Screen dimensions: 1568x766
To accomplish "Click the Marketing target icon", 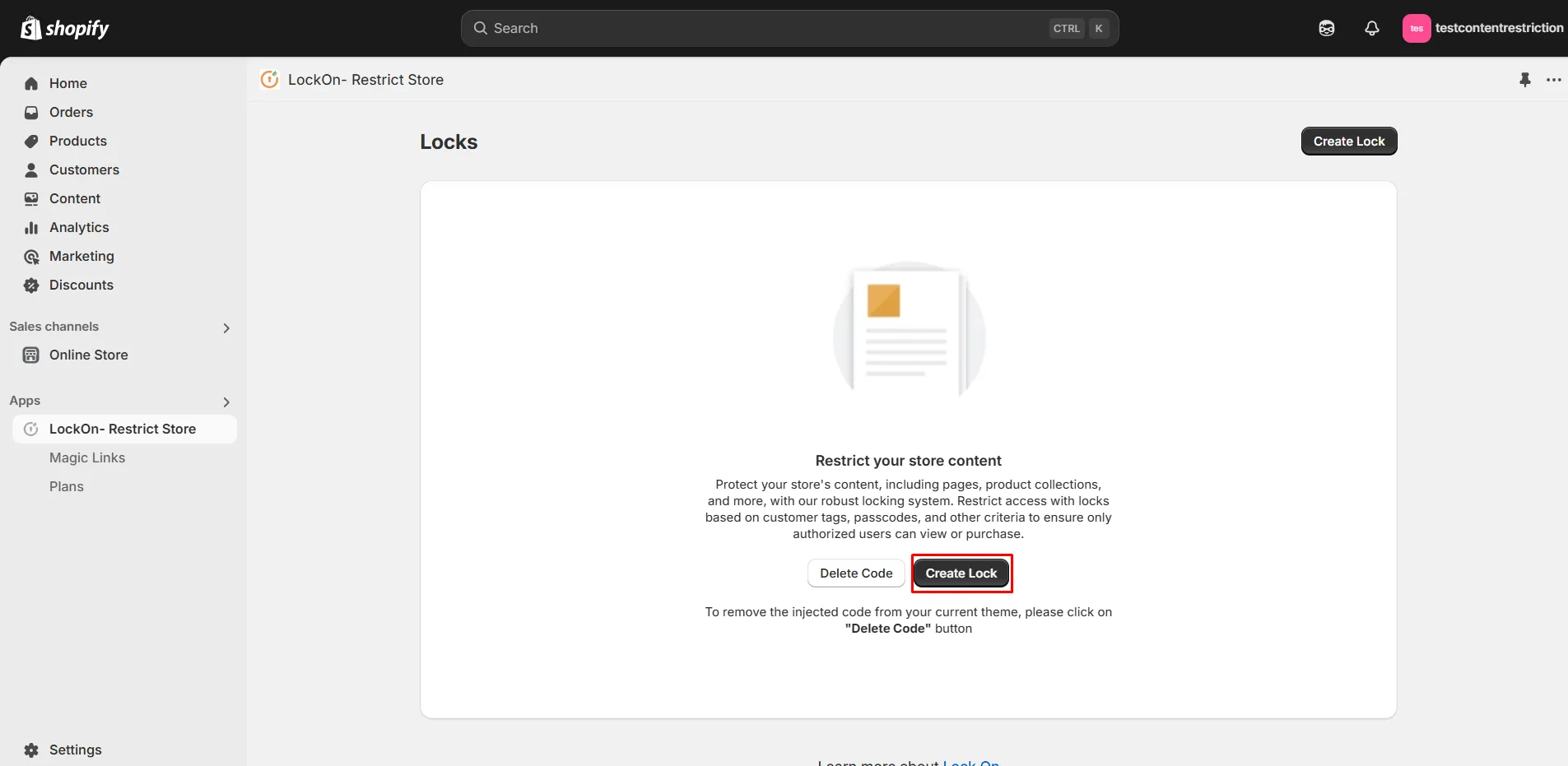I will pyautogui.click(x=31, y=257).
